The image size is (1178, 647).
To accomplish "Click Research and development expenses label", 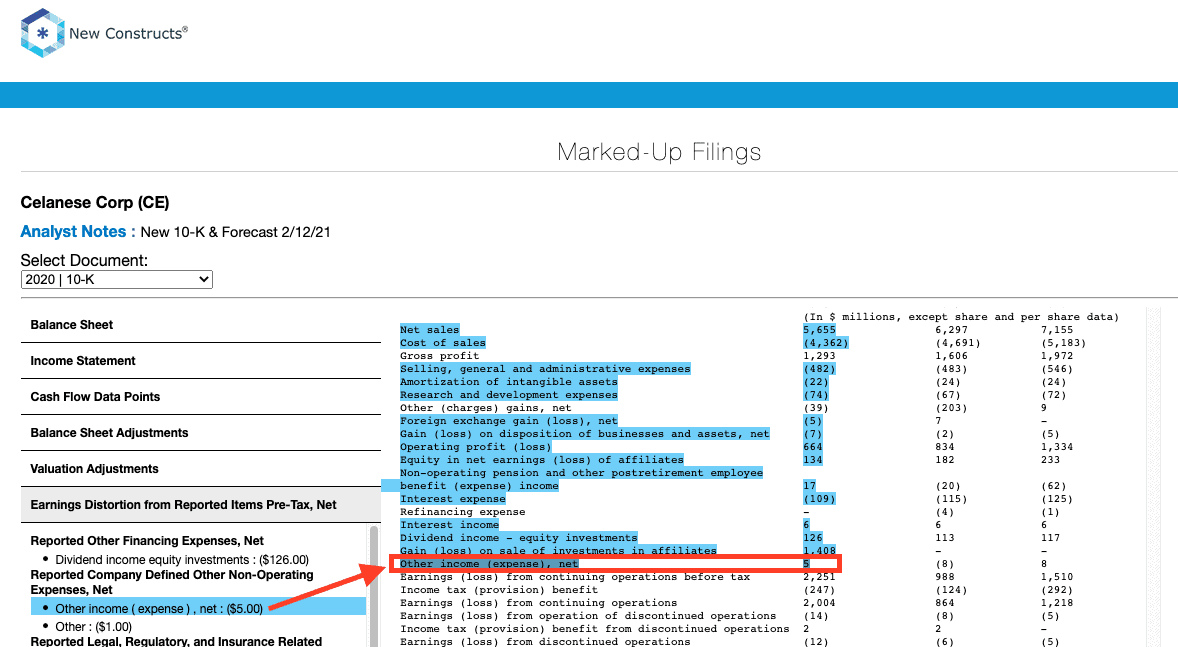I will point(509,395).
